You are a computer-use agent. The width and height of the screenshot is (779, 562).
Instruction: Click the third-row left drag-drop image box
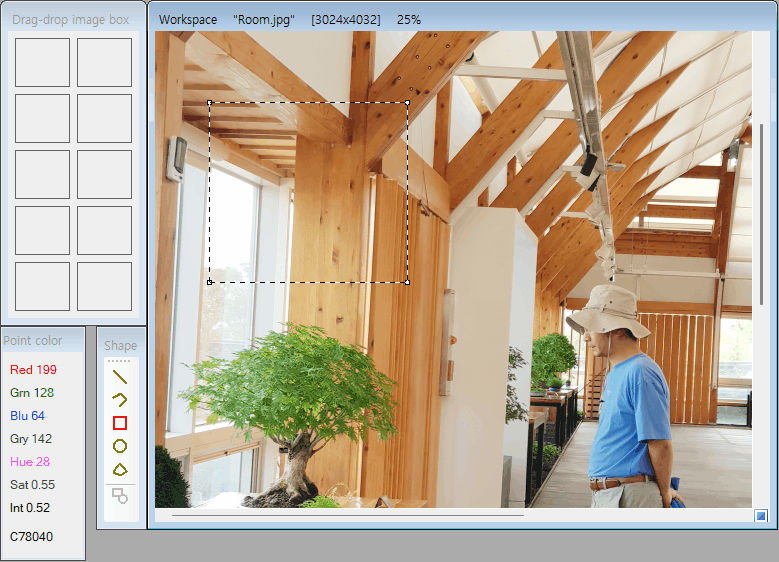(x=42, y=174)
